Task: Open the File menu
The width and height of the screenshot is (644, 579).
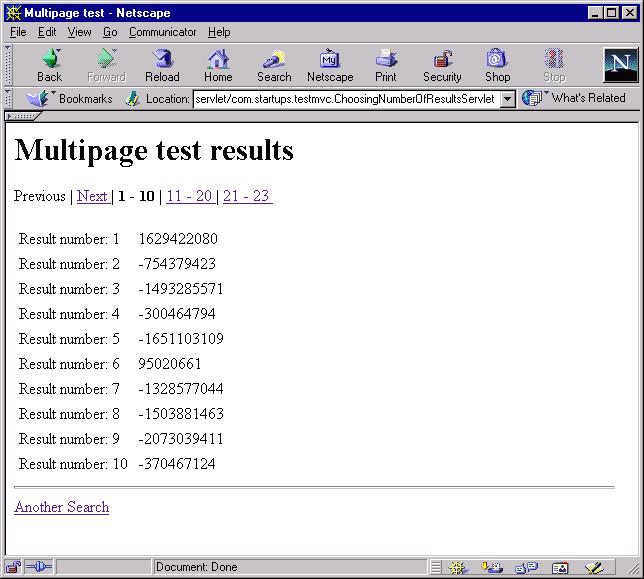Action: (18, 32)
